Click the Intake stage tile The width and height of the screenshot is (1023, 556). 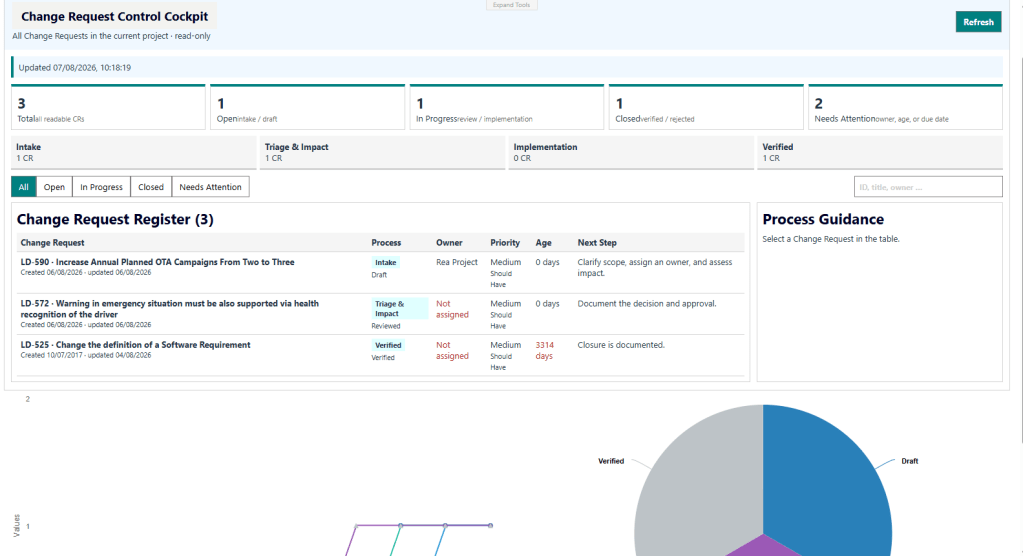(134, 153)
